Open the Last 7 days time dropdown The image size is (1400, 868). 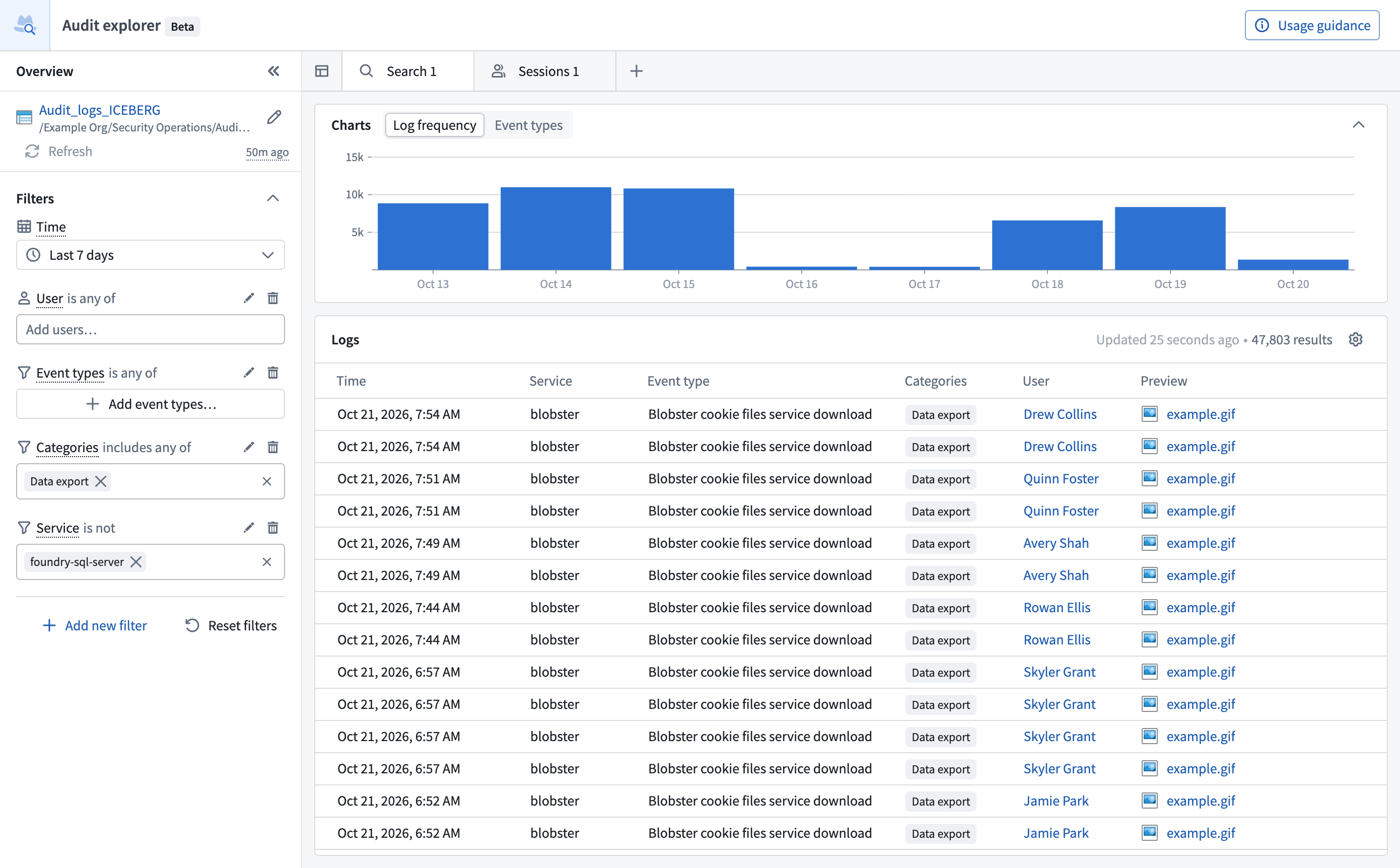(x=151, y=255)
